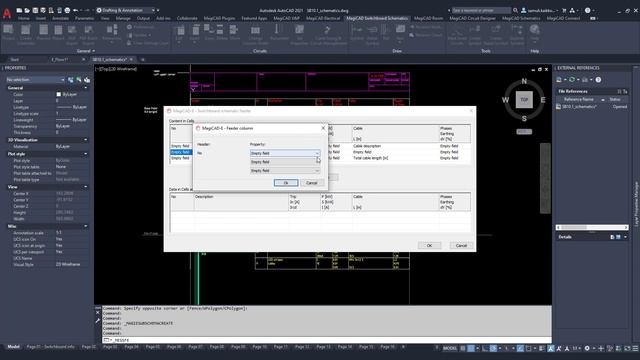Open the Annotate ribbon tab

60,18
